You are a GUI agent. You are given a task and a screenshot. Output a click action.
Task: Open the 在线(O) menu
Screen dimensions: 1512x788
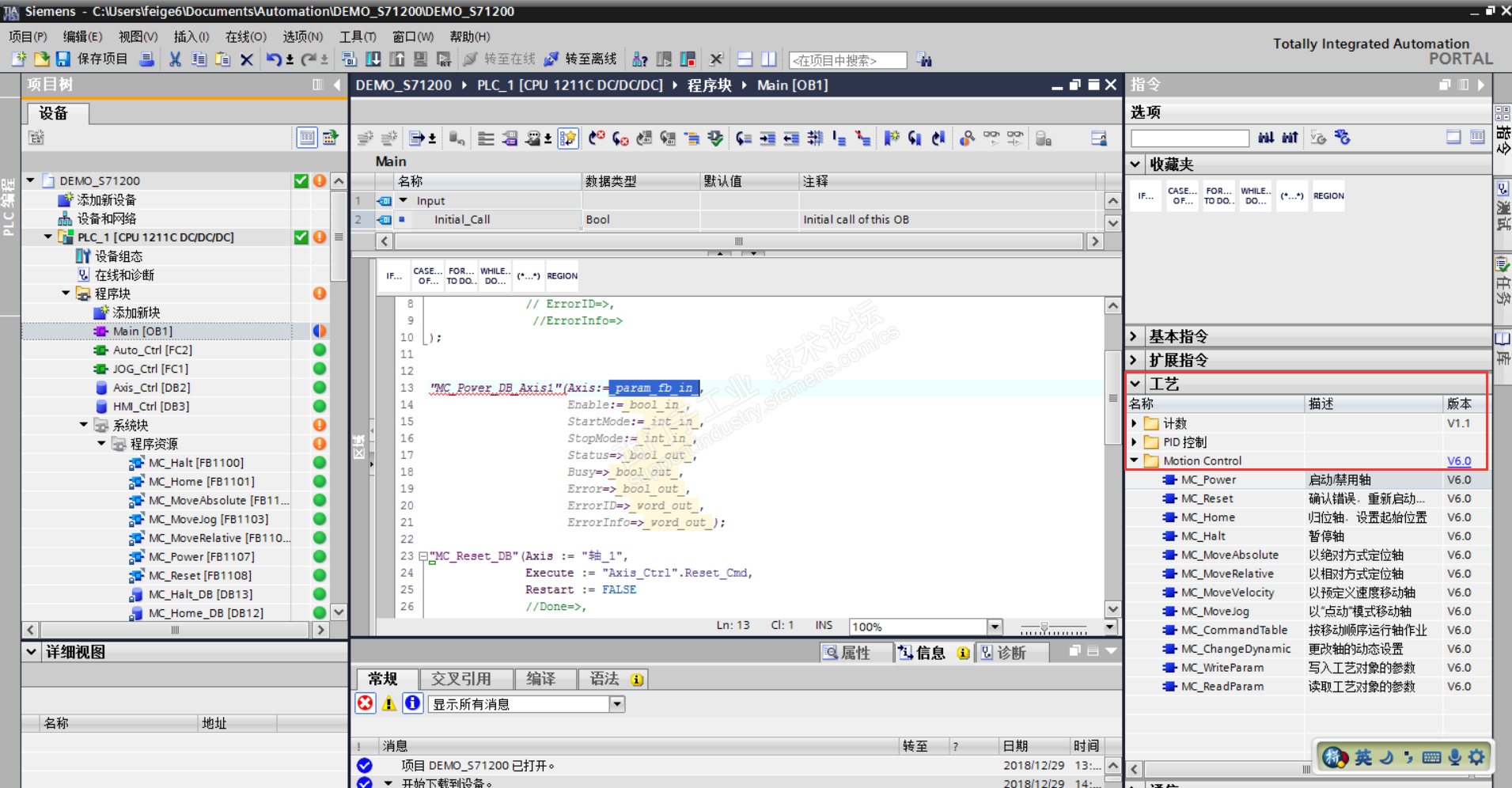coord(245,36)
